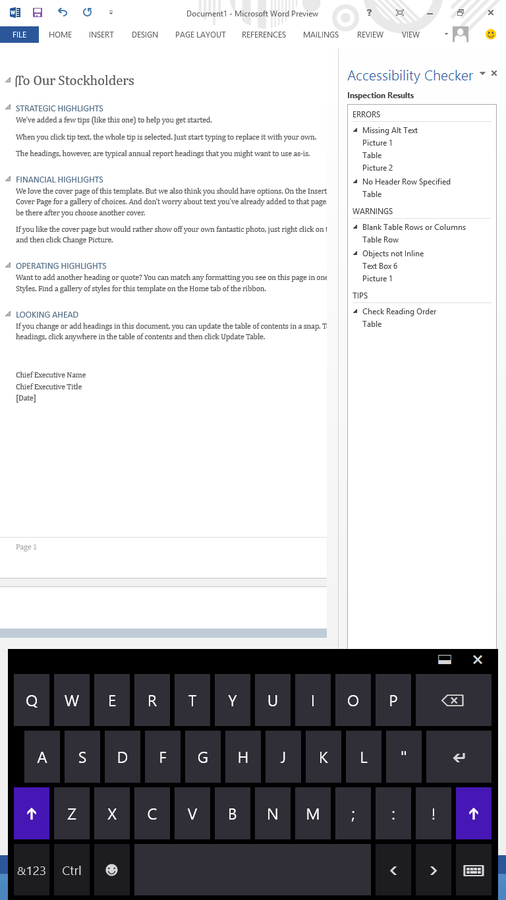The height and width of the screenshot is (900, 506).
Task: Click the Save icon in quick access toolbar
Action: click(x=37, y=12)
